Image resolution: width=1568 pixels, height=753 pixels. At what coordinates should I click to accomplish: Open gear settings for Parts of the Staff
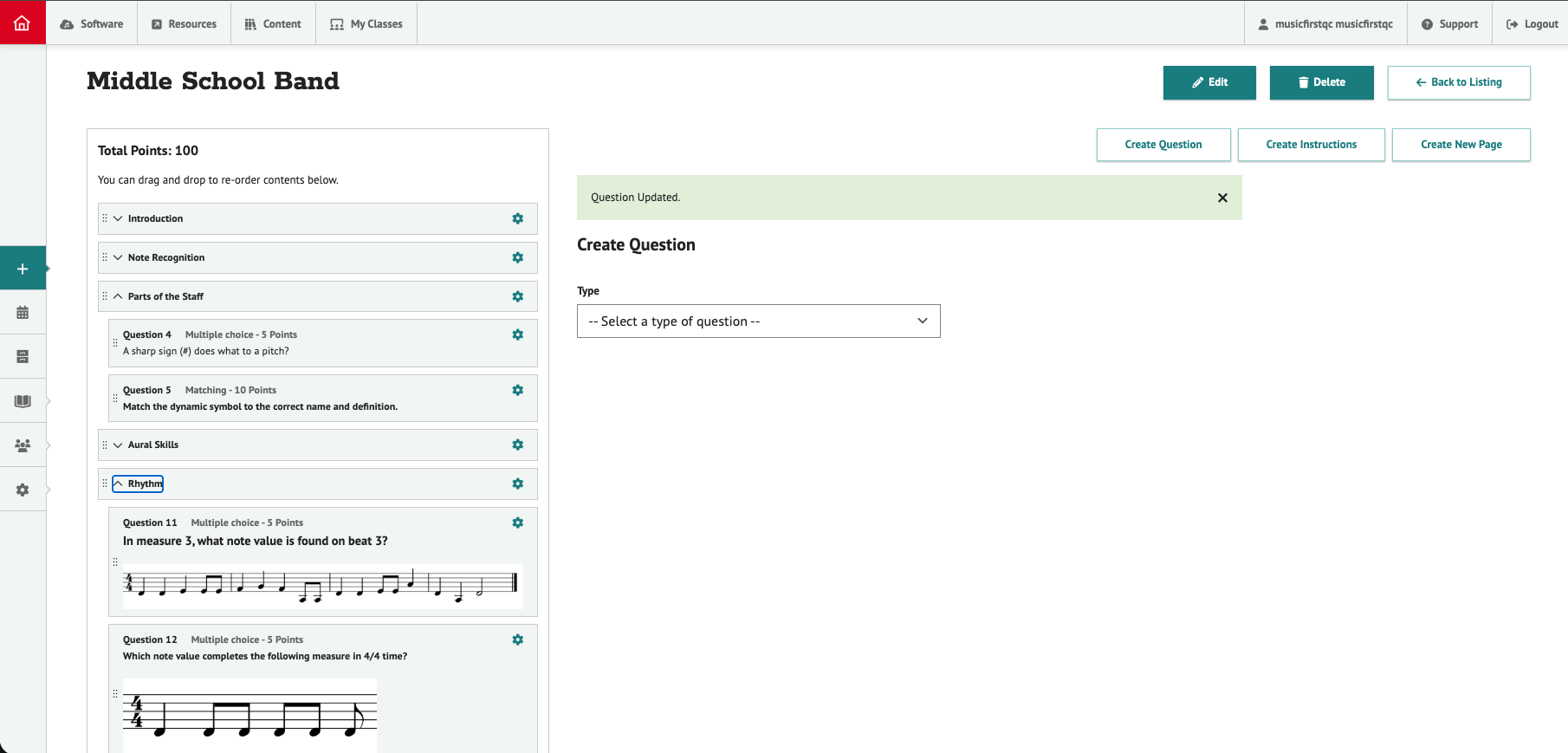pyautogui.click(x=518, y=296)
